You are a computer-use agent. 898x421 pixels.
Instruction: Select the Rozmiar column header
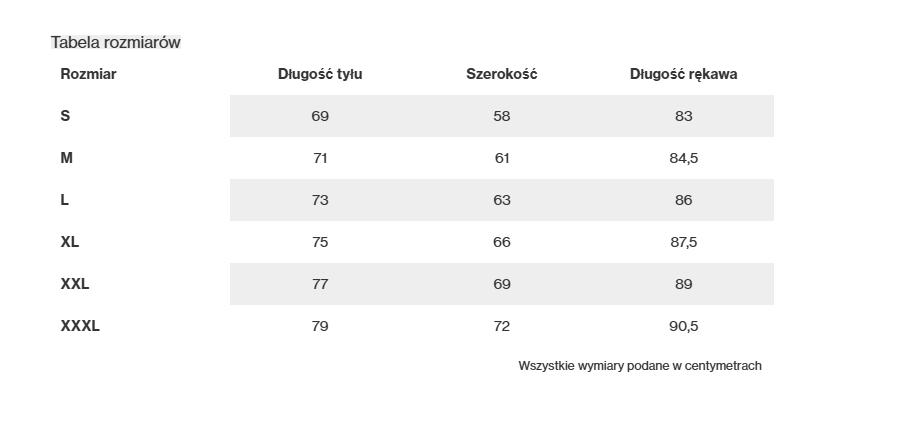pos(89,74)
